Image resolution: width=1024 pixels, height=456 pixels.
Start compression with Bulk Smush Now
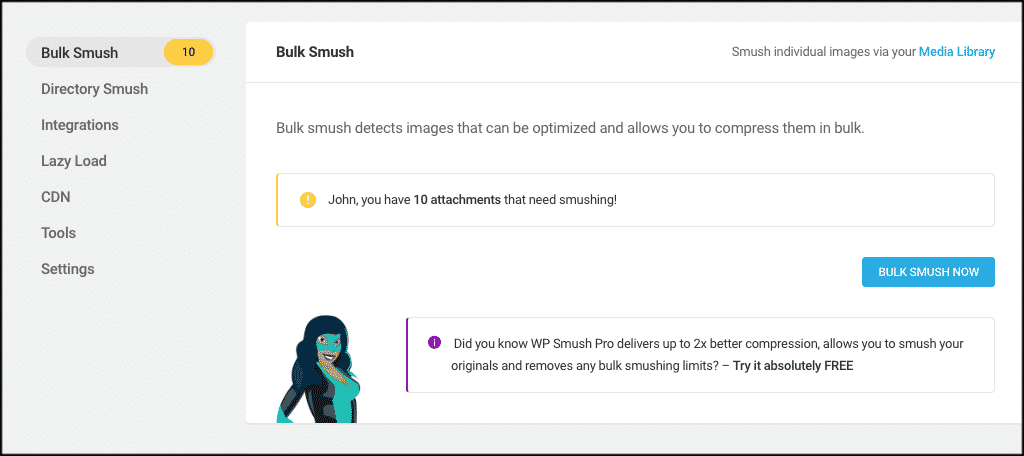coord(928,272)
